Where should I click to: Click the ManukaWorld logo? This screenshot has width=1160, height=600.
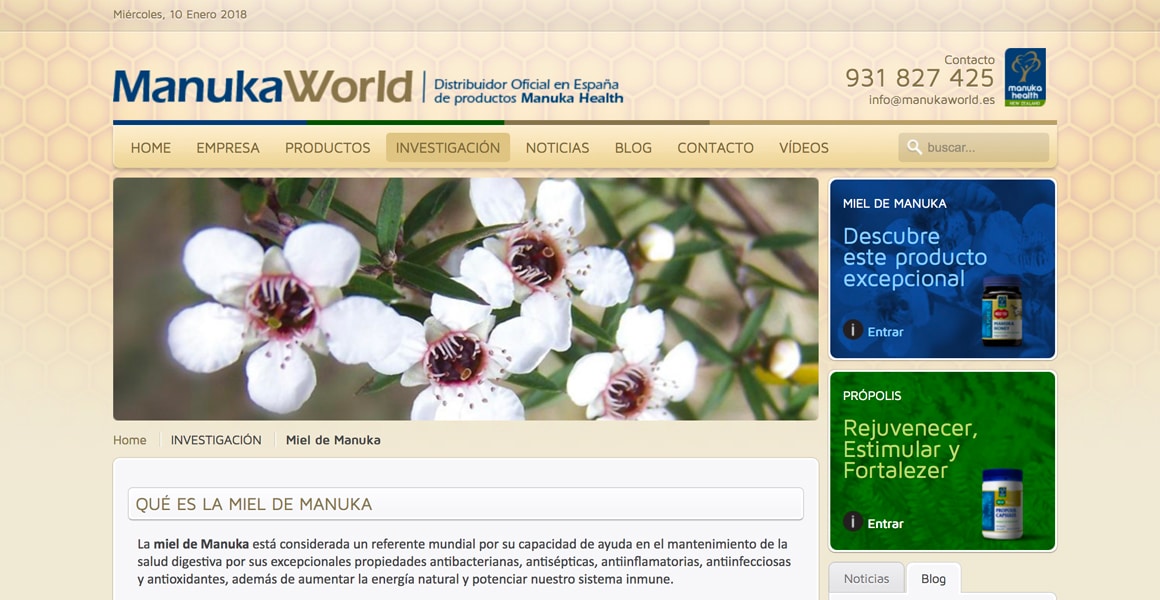pos(262,87)
